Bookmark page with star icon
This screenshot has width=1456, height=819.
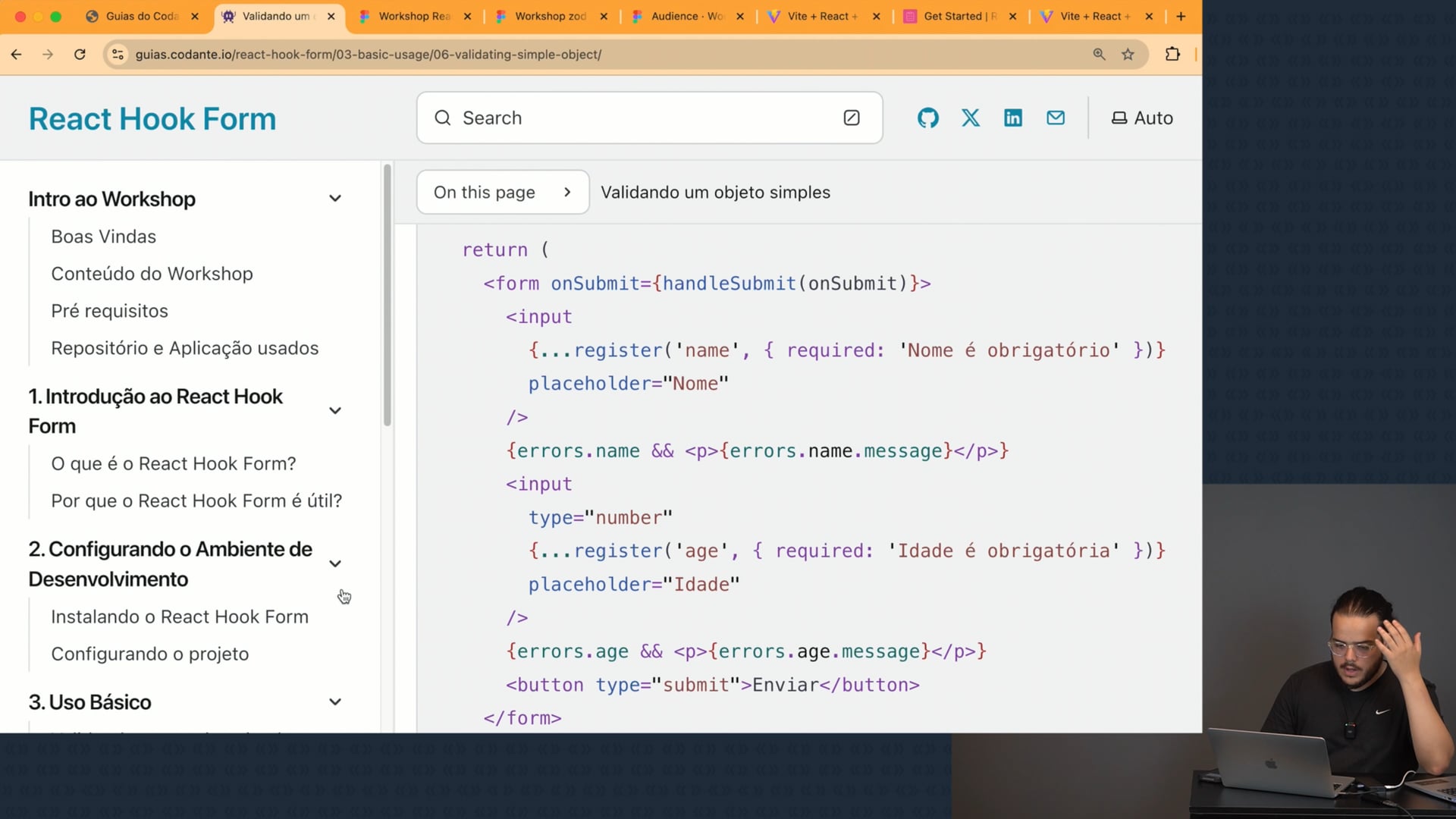coord(1128,55)
